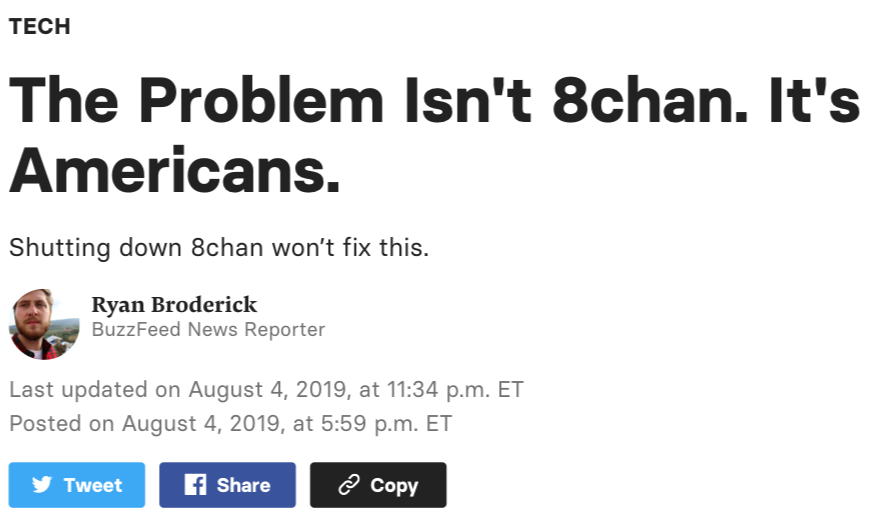Open the TECH section link
The height and width of the screenshot is (523, 874).
(40, 27)
